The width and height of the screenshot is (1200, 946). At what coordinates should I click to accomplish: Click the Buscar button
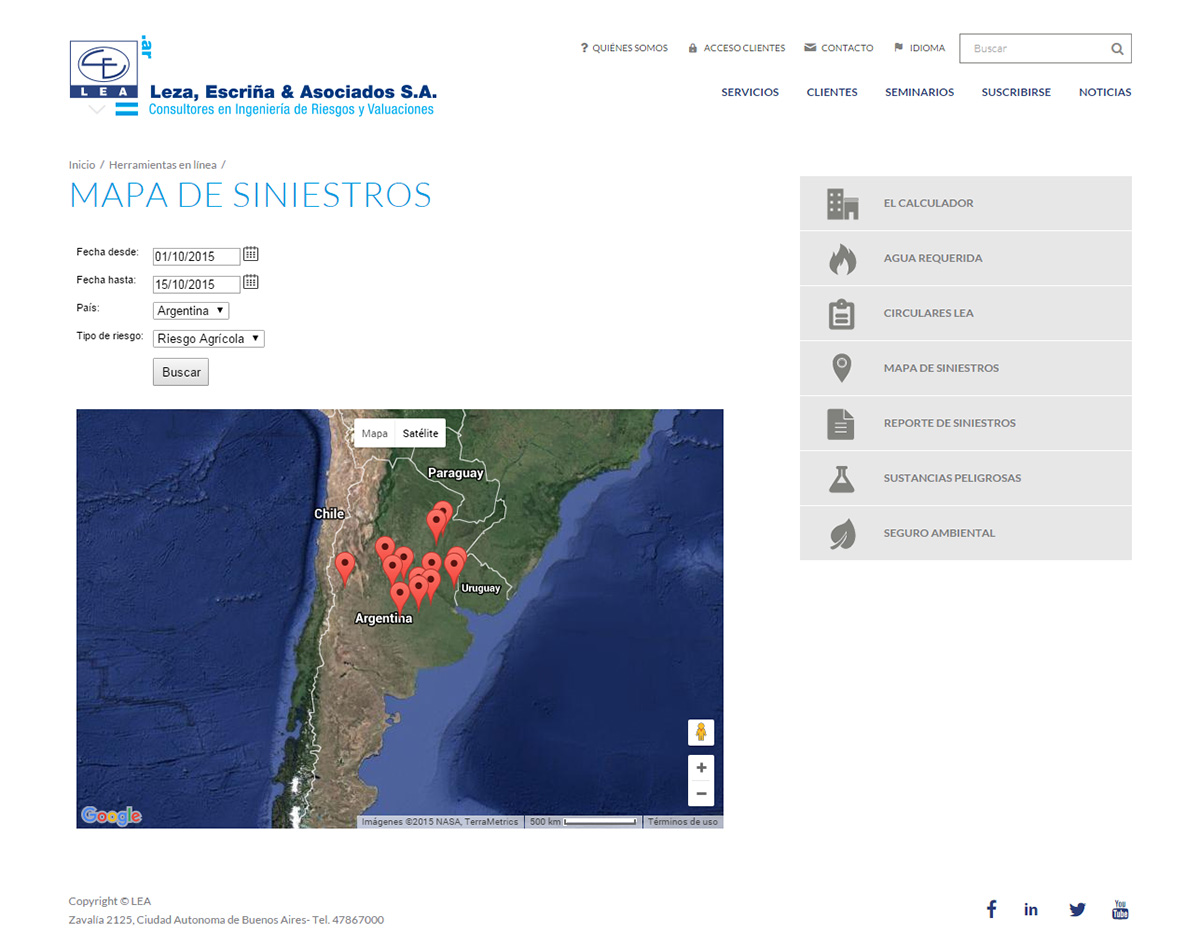181,372
